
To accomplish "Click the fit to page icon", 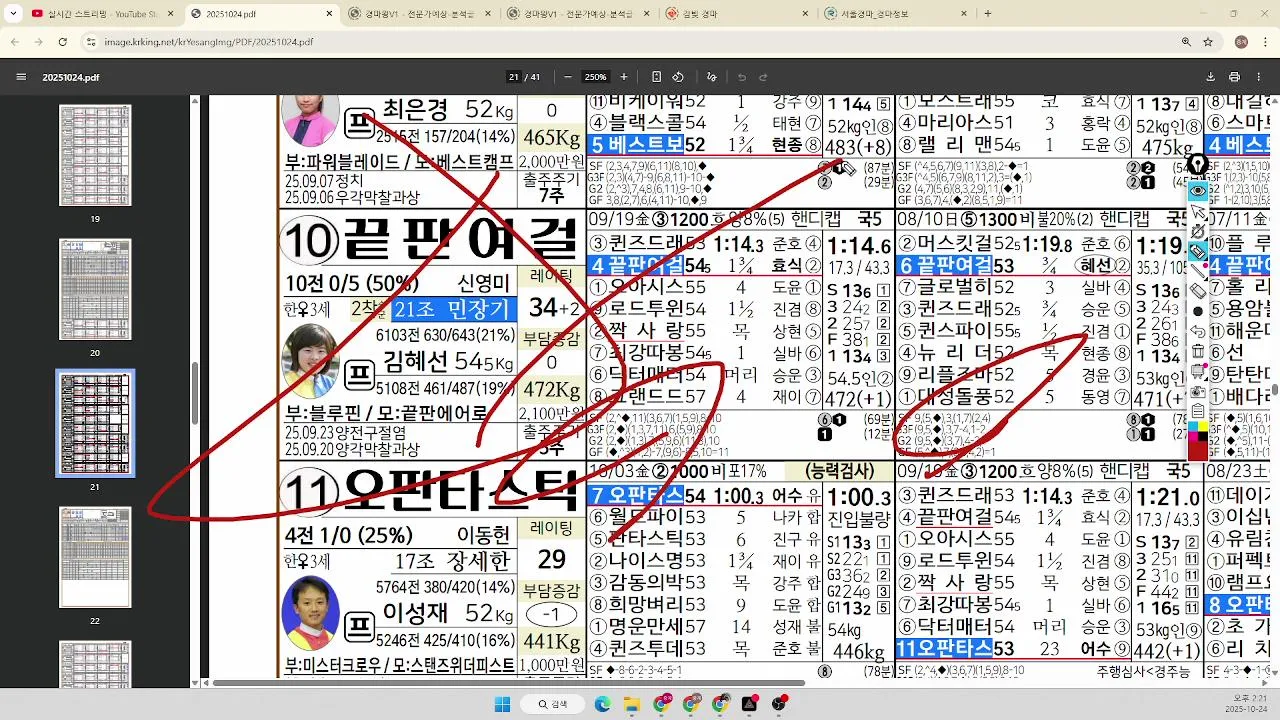I will tap(656, 77).
